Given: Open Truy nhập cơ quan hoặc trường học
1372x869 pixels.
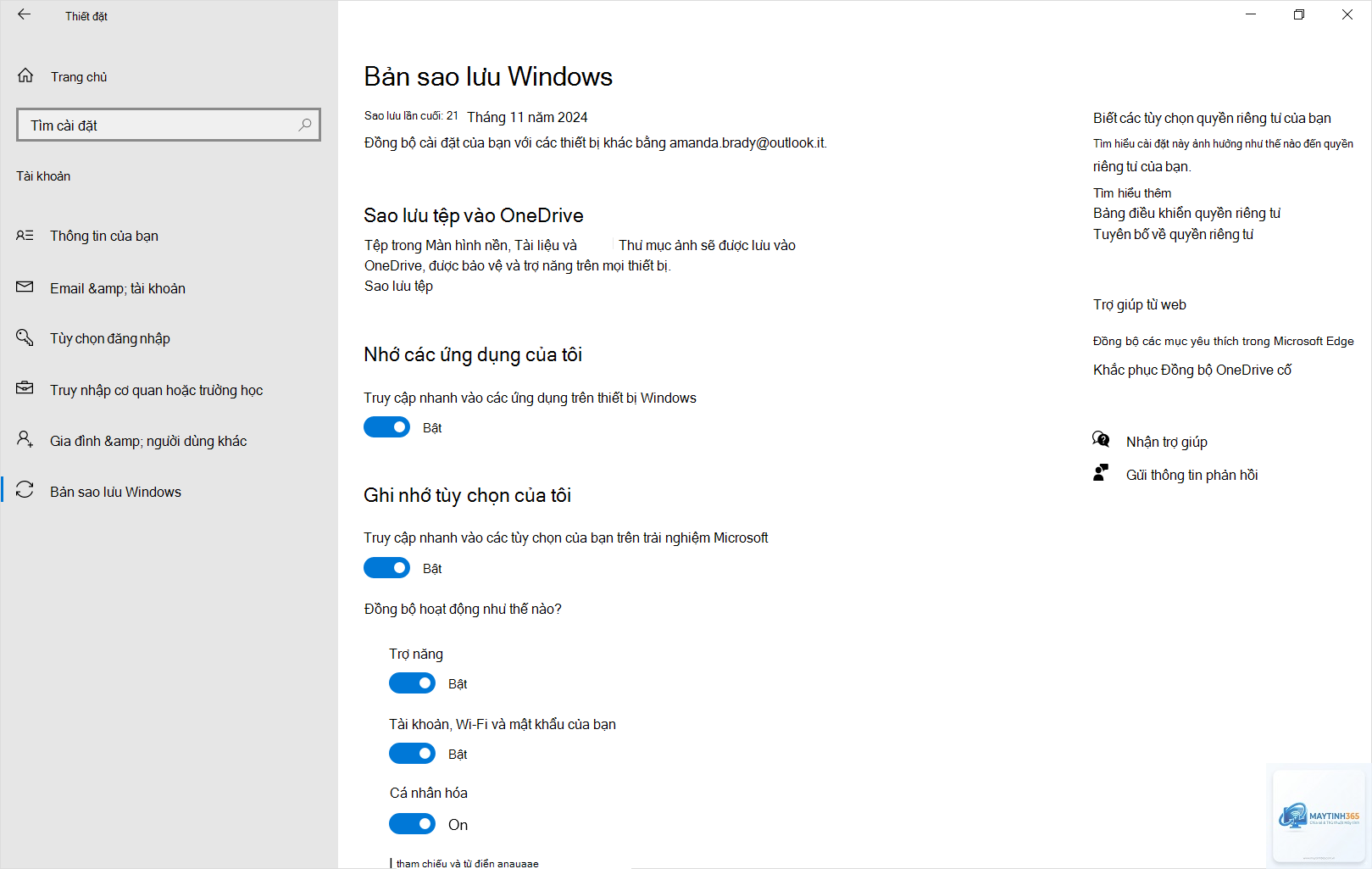Looking at the screenshot, I should coord(157,390).
